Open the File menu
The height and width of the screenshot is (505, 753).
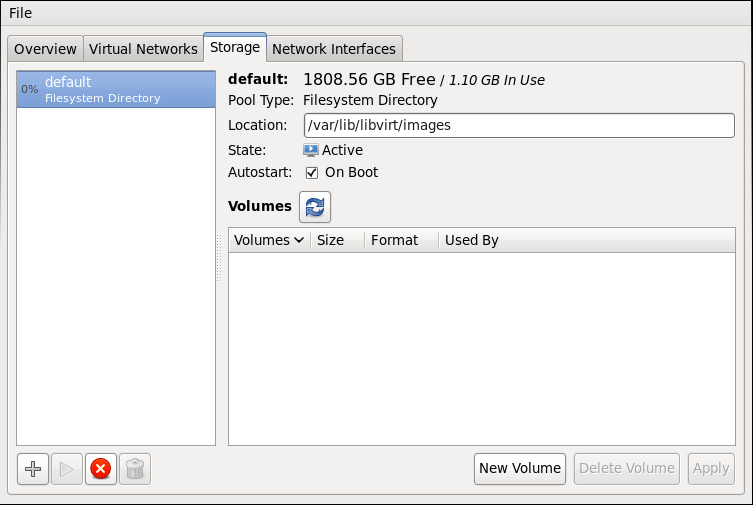coord(20,13)
